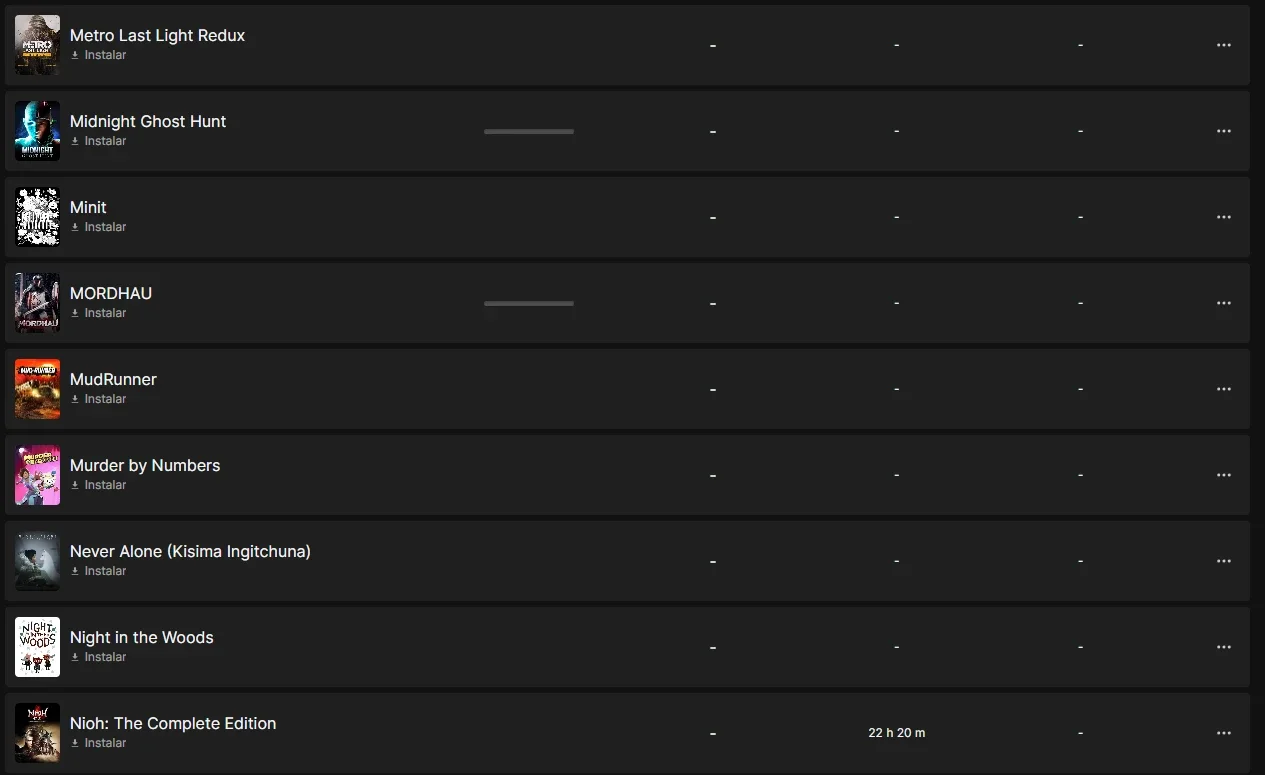Click Instalar under MudRunner
This screenshot has width=1265, height=775.
click(98, 399)
